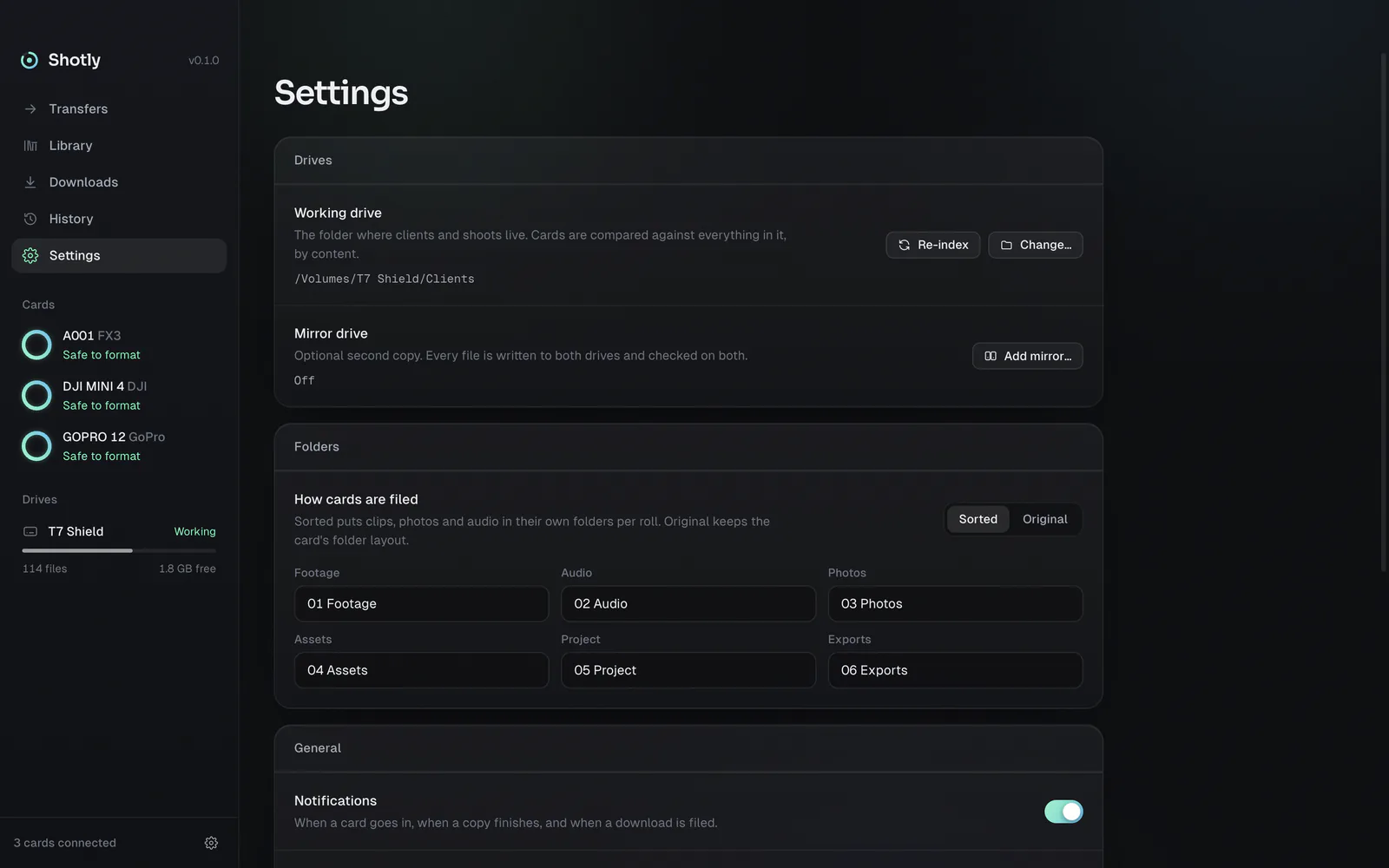Click the Mirror drive title
Screen dimensions: 1389x868
pos(331,333)
